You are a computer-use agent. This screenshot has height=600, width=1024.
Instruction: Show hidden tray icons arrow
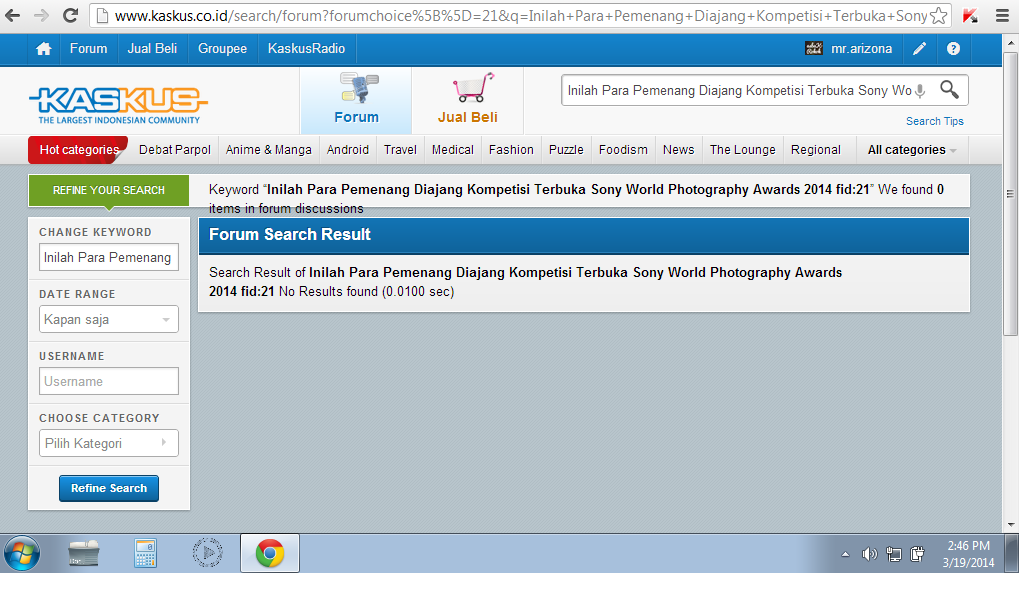pyautogui.click(x=846, y=554)
